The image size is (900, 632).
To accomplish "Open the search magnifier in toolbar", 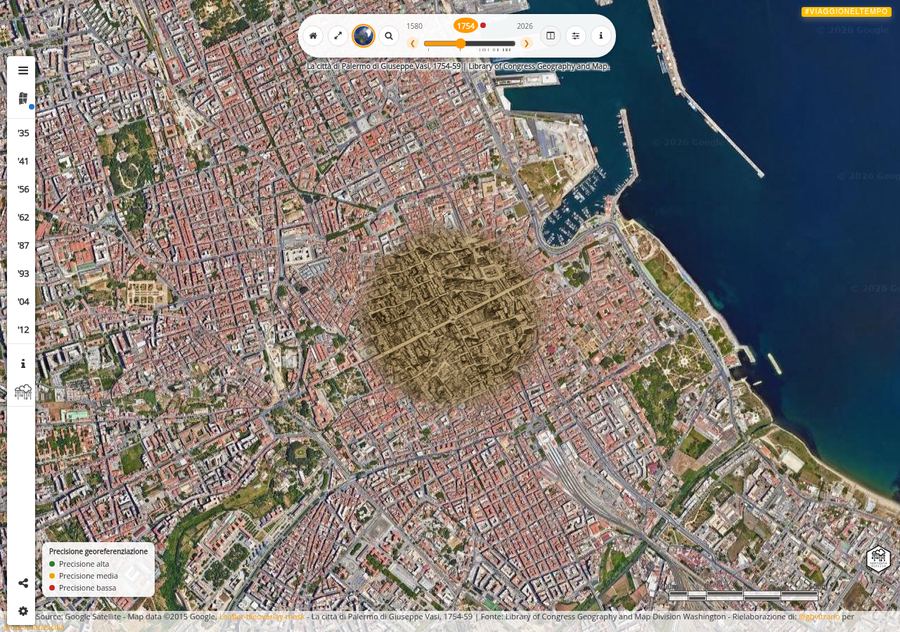I will coord(389,36).
